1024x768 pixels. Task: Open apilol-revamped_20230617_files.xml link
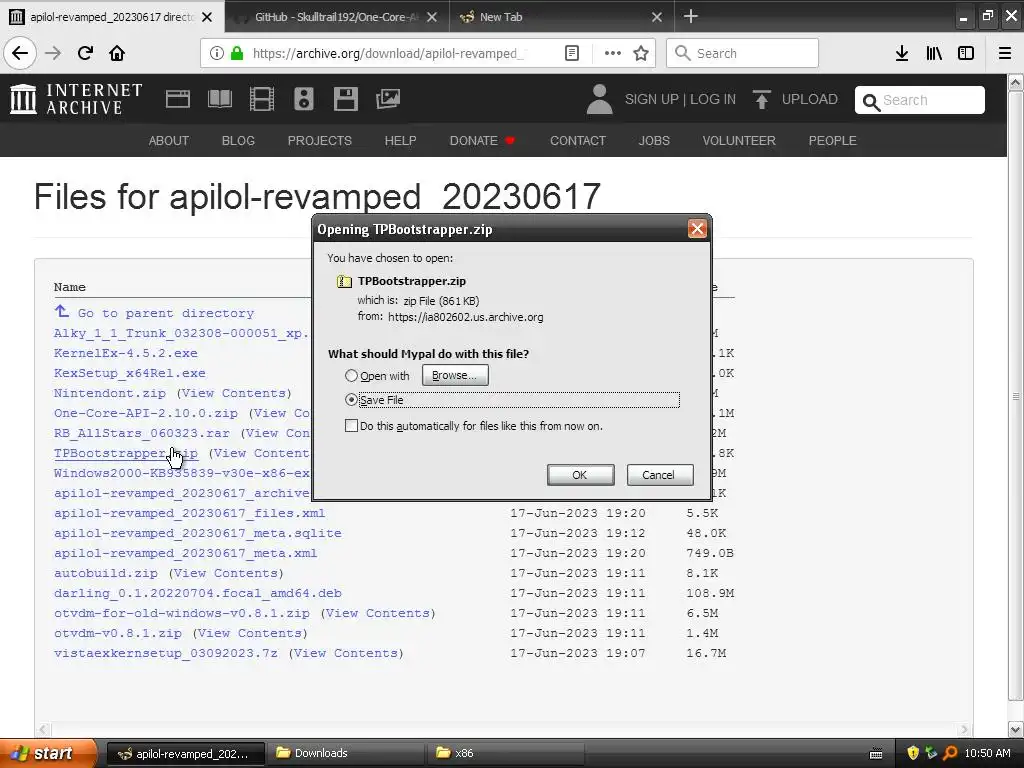point(189,513)
